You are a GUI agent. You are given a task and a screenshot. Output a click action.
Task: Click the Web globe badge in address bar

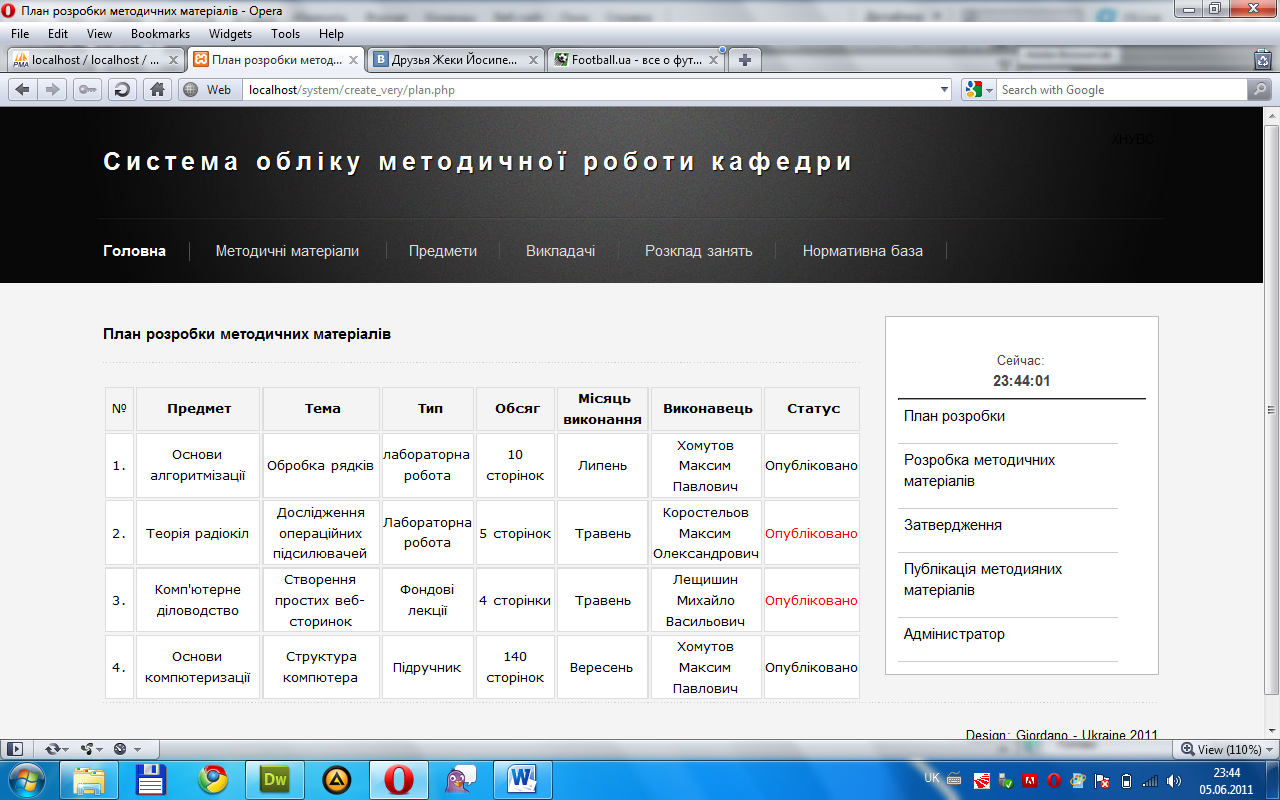coord(209,90)
